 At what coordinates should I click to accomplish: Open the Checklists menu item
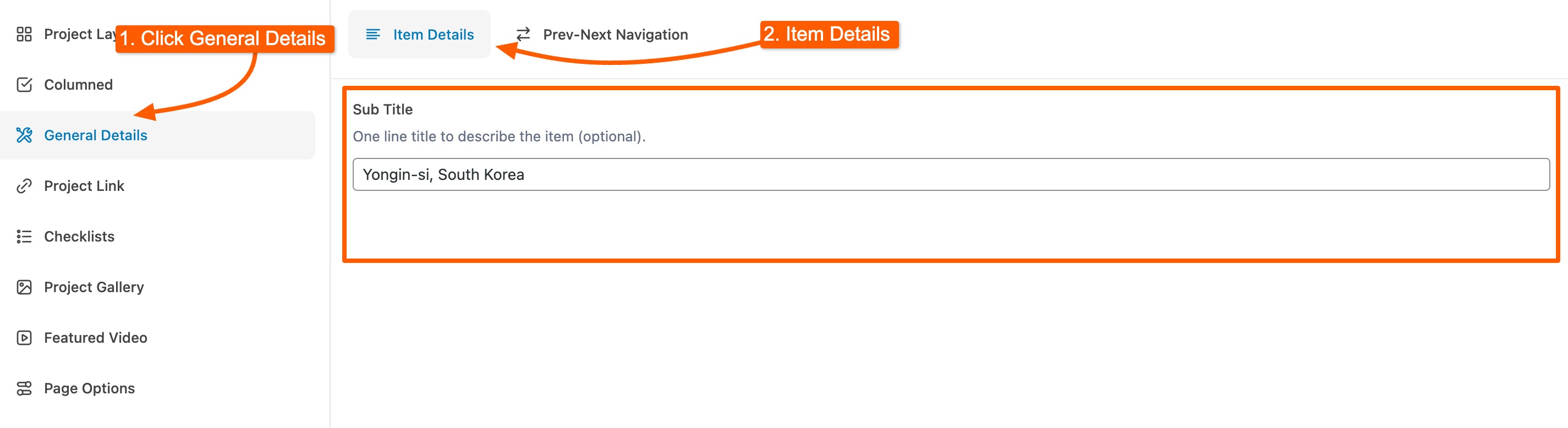click(79, 236)
